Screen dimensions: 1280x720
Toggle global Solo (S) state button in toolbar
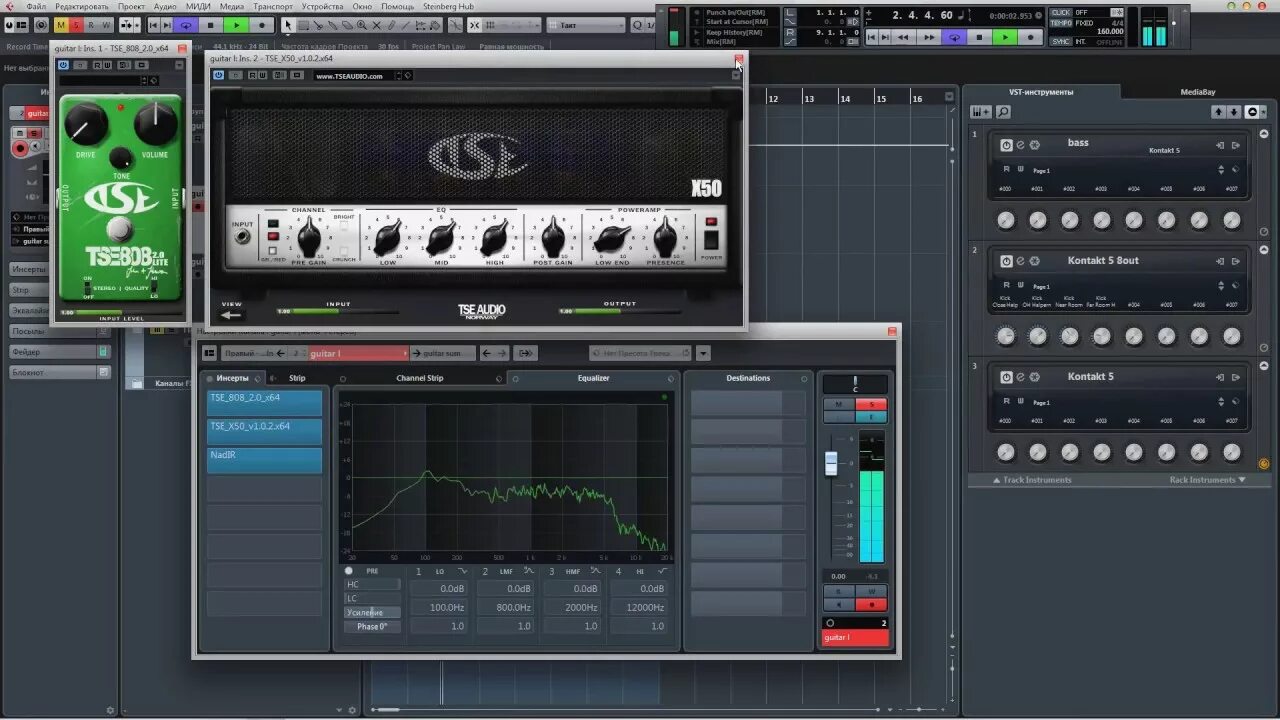pyautogui.click(x=76, y=25)
